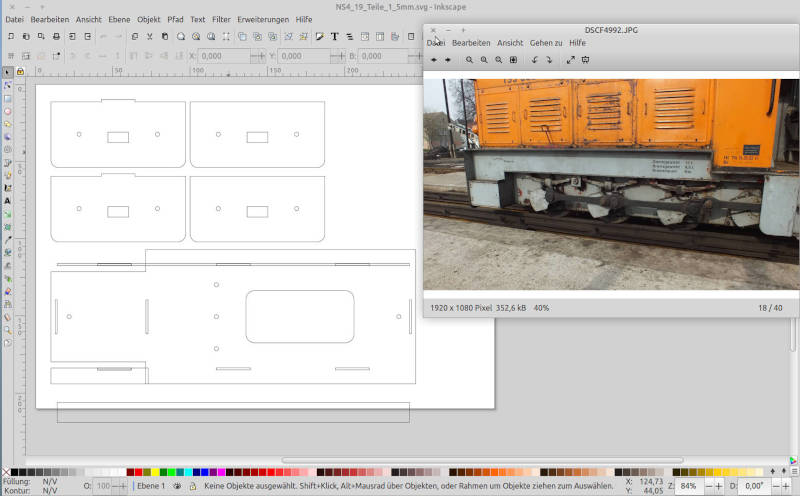Screen dimensions: 800x496
Task: Open Inkscape Ebene menu
Action: point(119,19)
